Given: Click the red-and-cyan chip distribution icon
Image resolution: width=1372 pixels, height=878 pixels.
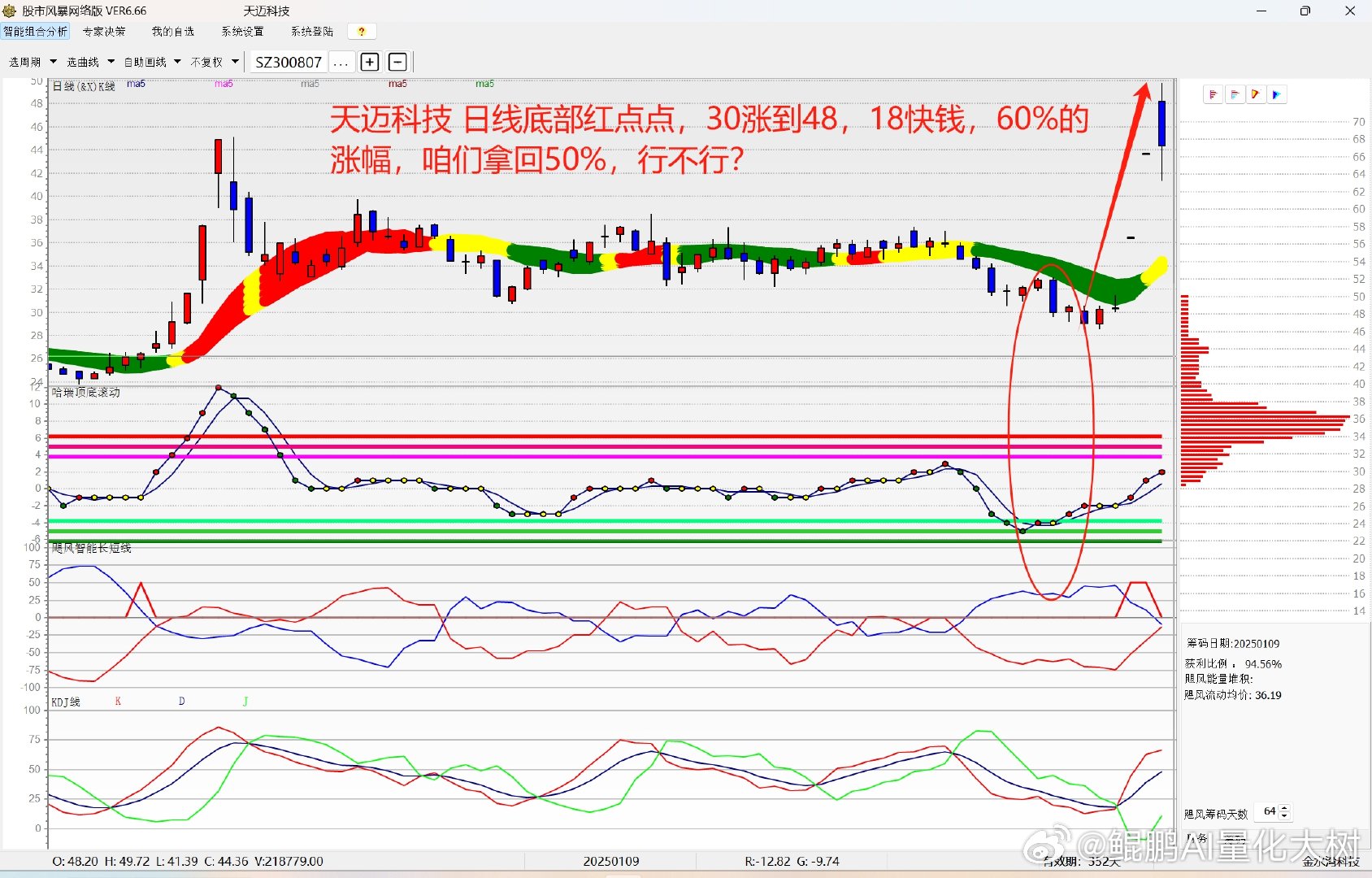Looking at the screenshot, I should point(1234,95).
